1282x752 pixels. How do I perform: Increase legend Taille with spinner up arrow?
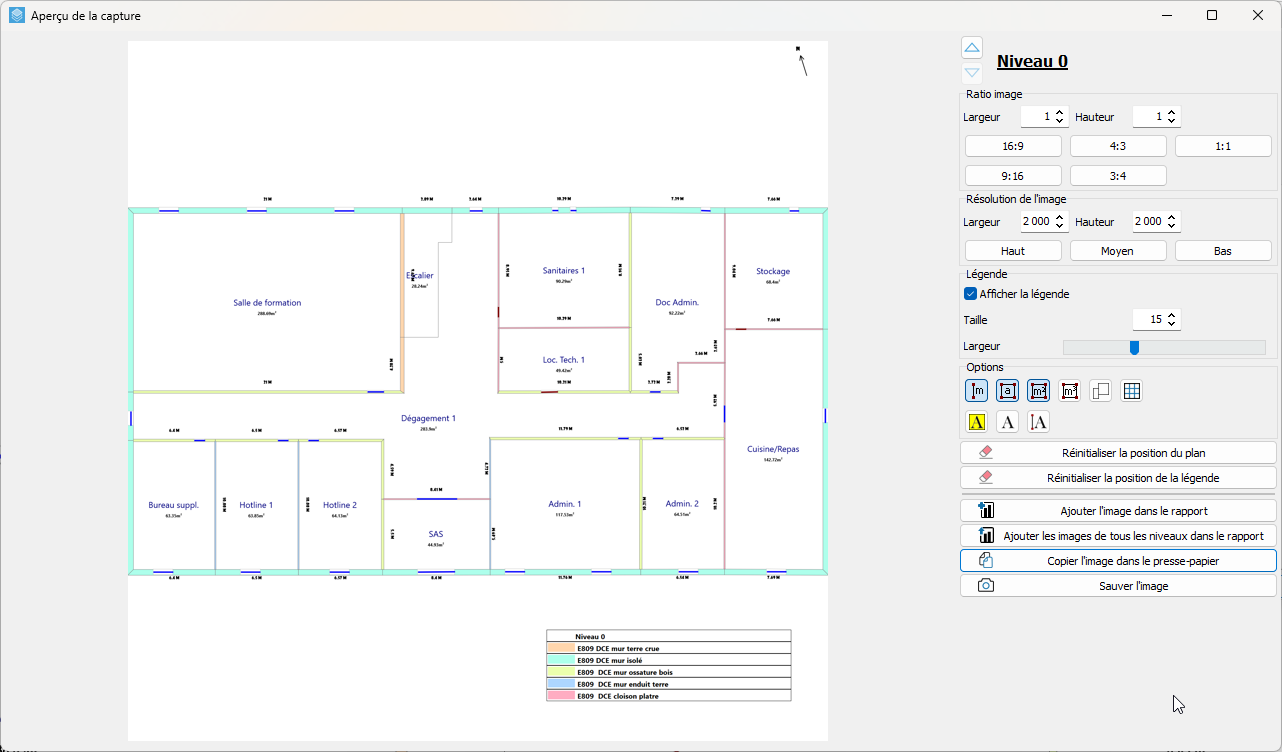[1173, 315]
